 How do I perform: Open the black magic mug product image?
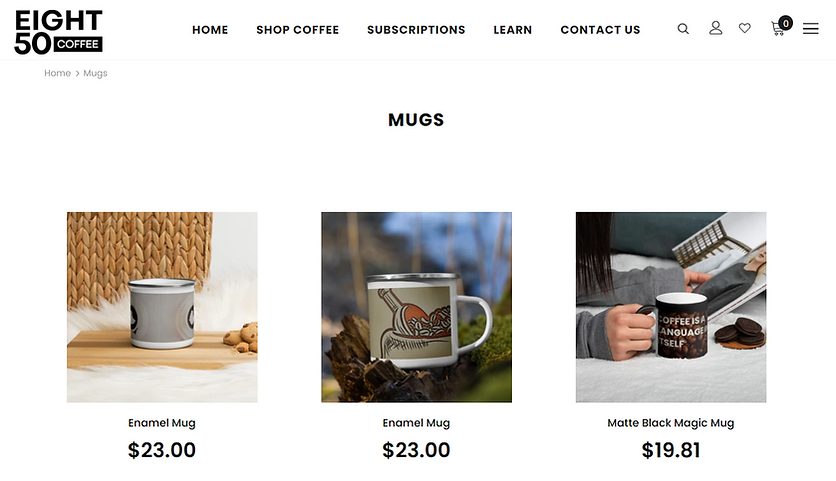pos(671,307)
